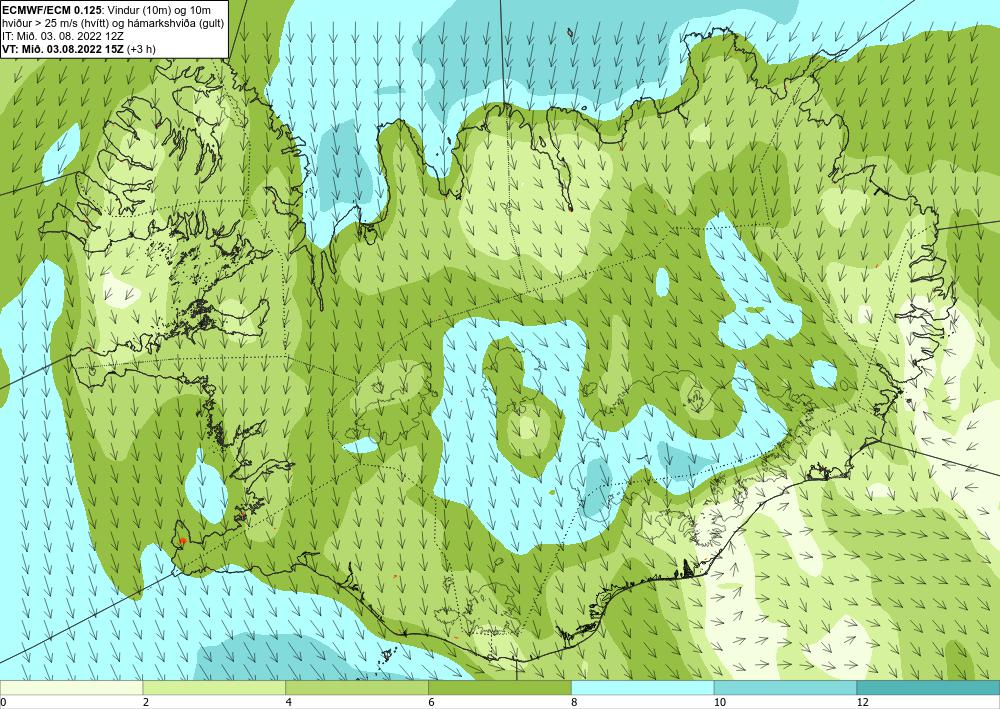Click the 0–2 m/s palest legend color
The width and height of the screenshot is (1000, 709).
pos(71,687)
